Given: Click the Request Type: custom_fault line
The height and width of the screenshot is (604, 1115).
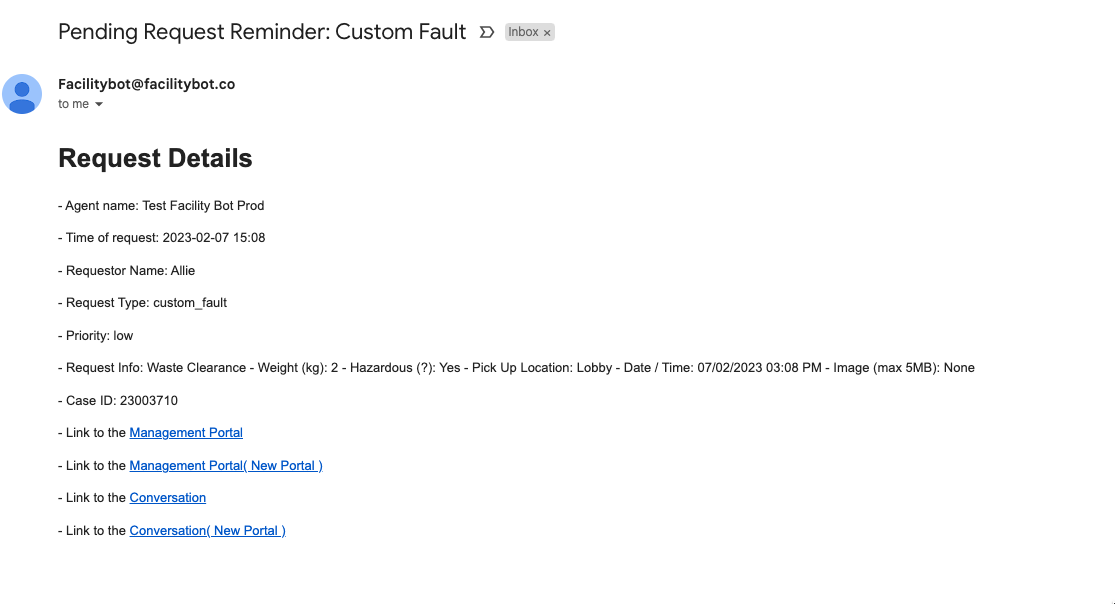Looking at the screenshot, I should click(x=142, y=302).
